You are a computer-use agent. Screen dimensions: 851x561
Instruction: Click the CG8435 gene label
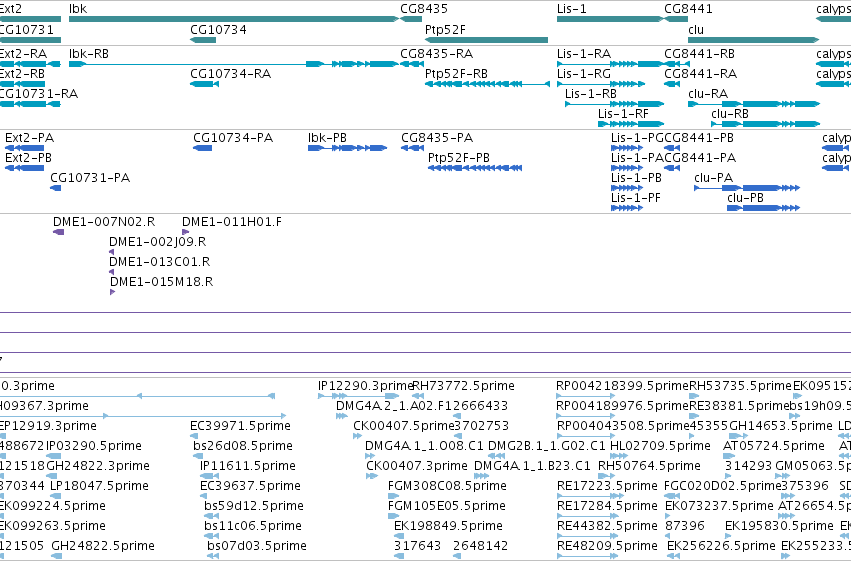424,9
